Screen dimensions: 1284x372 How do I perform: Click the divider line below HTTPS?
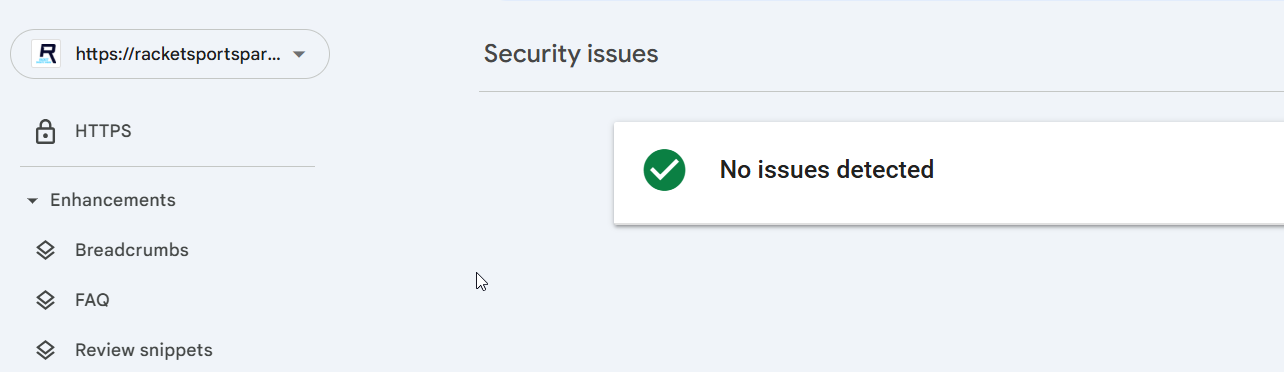[x=167, y=166]
